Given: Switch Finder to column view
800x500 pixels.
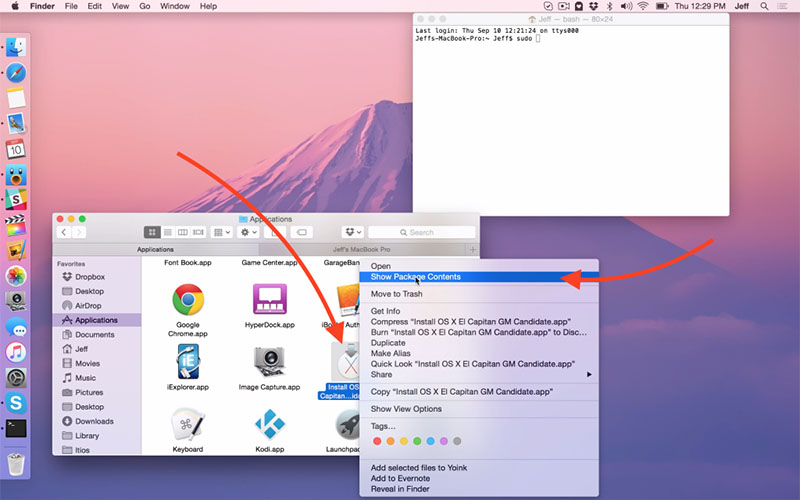Looking at the screenshot, I should tap(183, 232).
